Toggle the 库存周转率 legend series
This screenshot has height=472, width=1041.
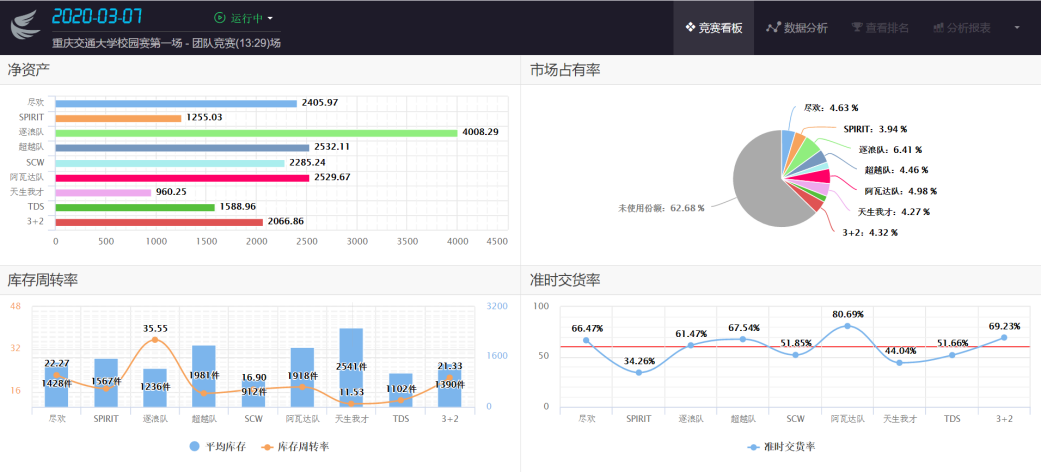tap(295, 446)
